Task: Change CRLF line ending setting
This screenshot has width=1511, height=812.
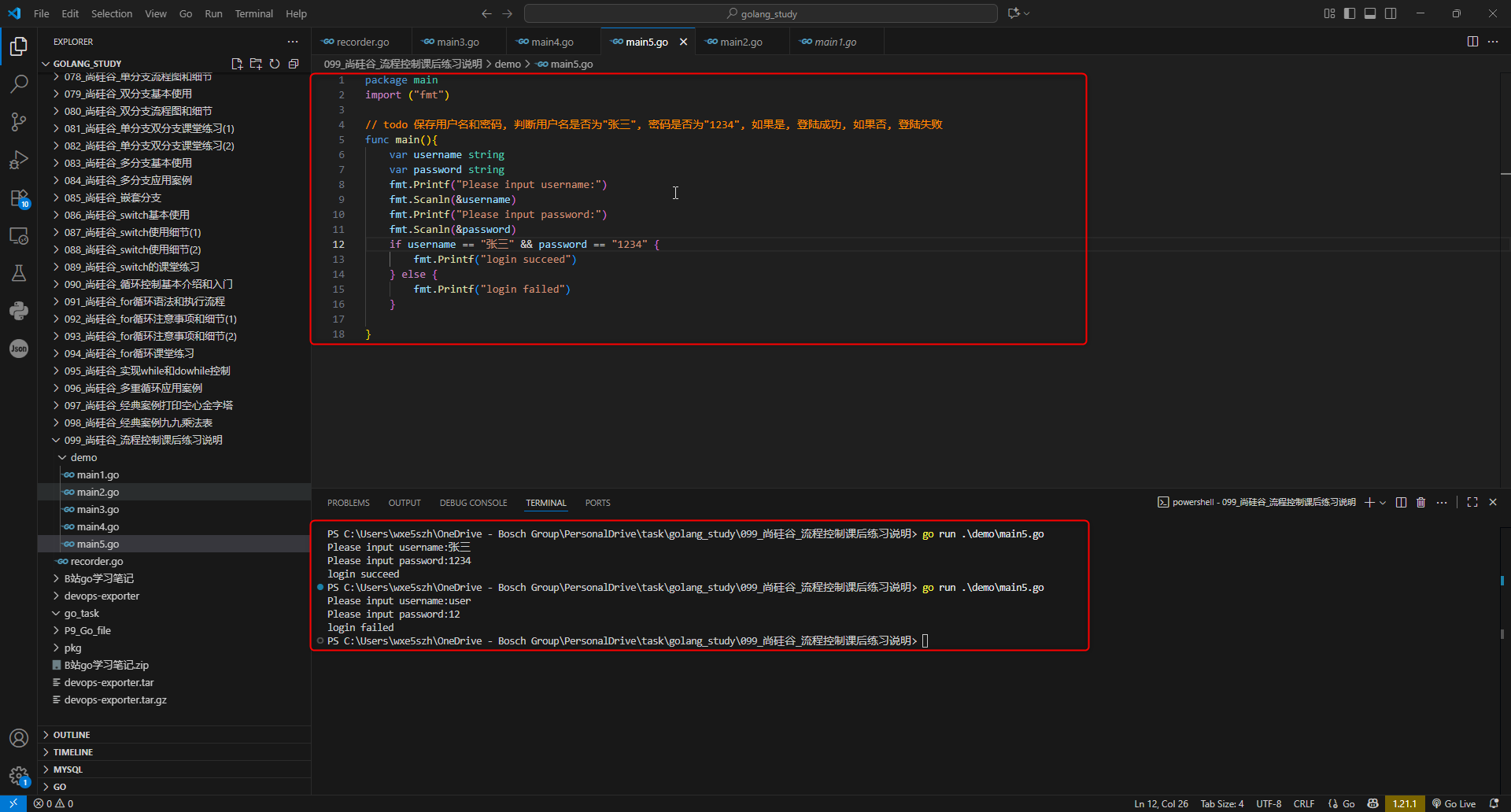Action: (1304, 803)
